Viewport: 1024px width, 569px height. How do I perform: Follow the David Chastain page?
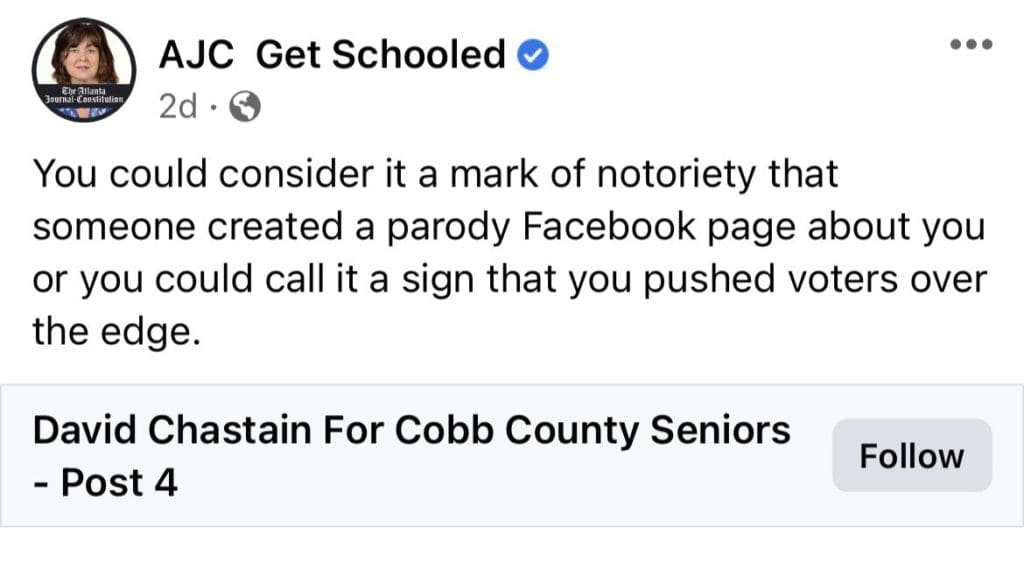pyautogui.click(x=912, y=455)
